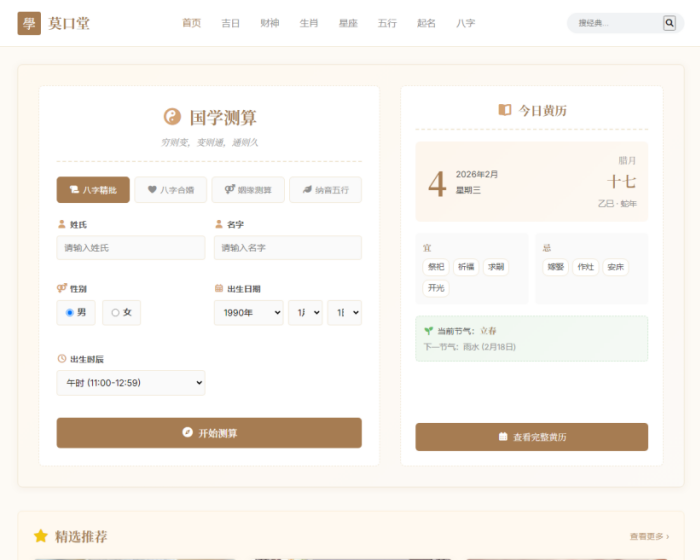Click the sprout icon beside 当前节气
Image resolution: width=700 pixels, height=560 pixels.
point(428,330)
